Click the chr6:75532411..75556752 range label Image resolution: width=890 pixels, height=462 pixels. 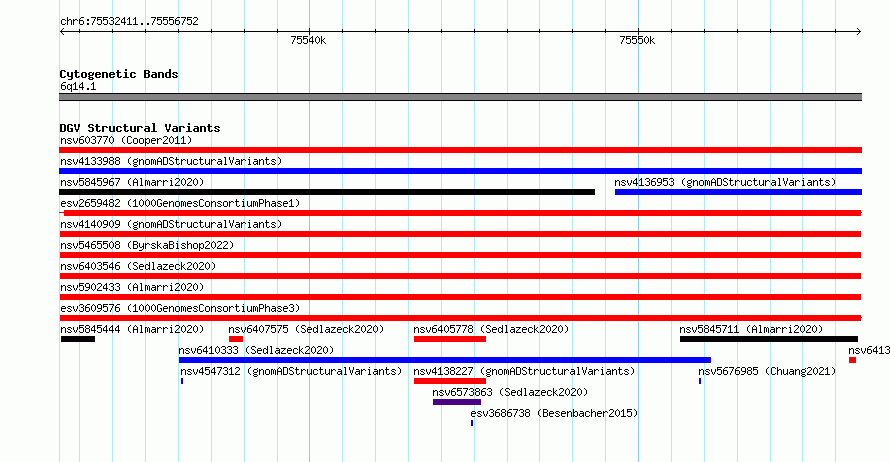(x=129, y=21)
